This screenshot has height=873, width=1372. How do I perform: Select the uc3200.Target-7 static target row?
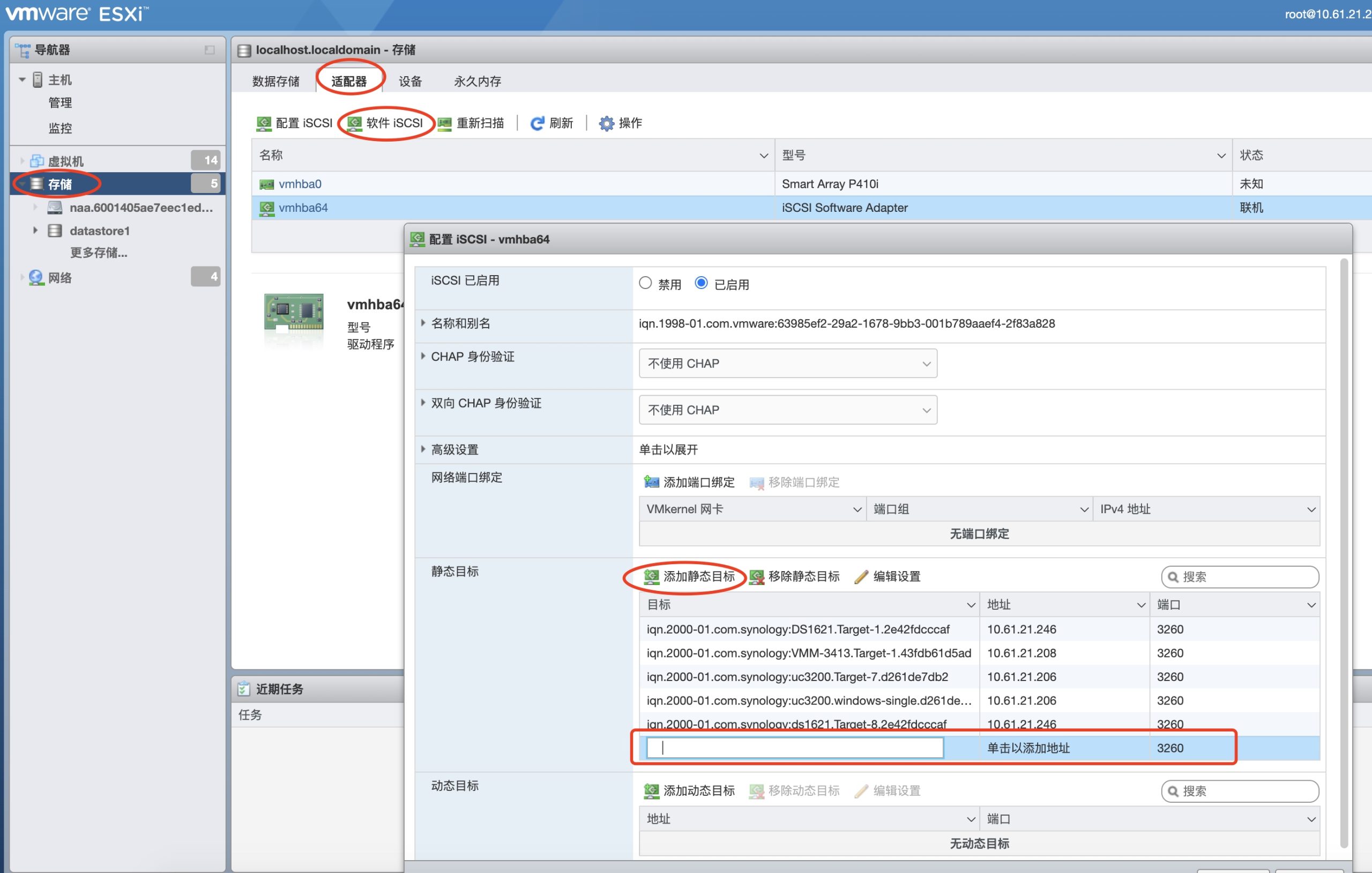[980, 677]
